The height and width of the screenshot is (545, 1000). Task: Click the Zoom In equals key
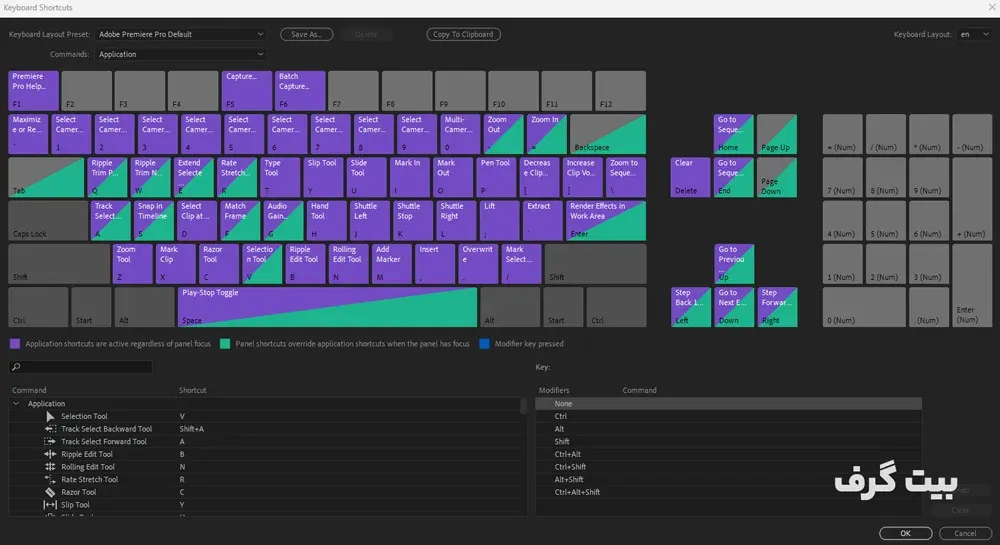[547, 134]
